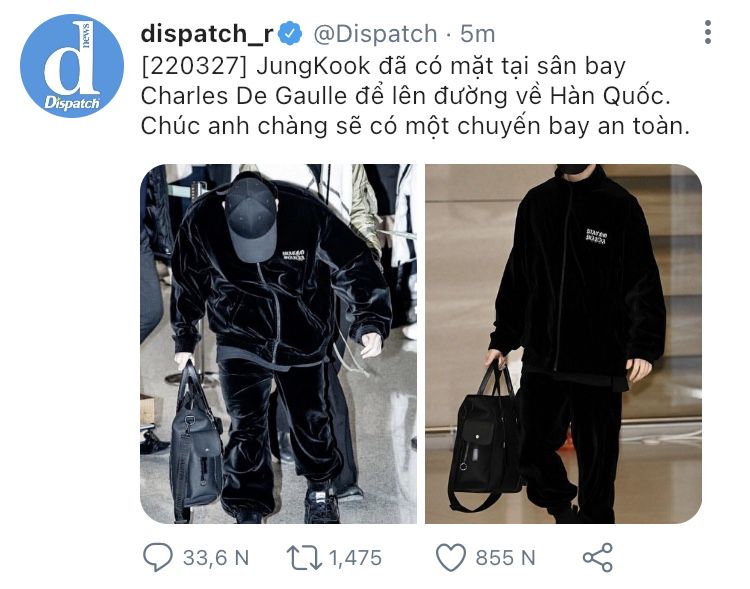Like the tweet with heart icon
Image resolution: width=750 pixels, height=589 pixels.
[451, 557]
